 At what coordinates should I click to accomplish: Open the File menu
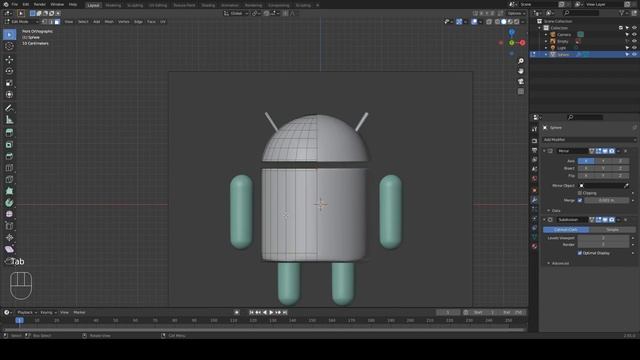15,4
